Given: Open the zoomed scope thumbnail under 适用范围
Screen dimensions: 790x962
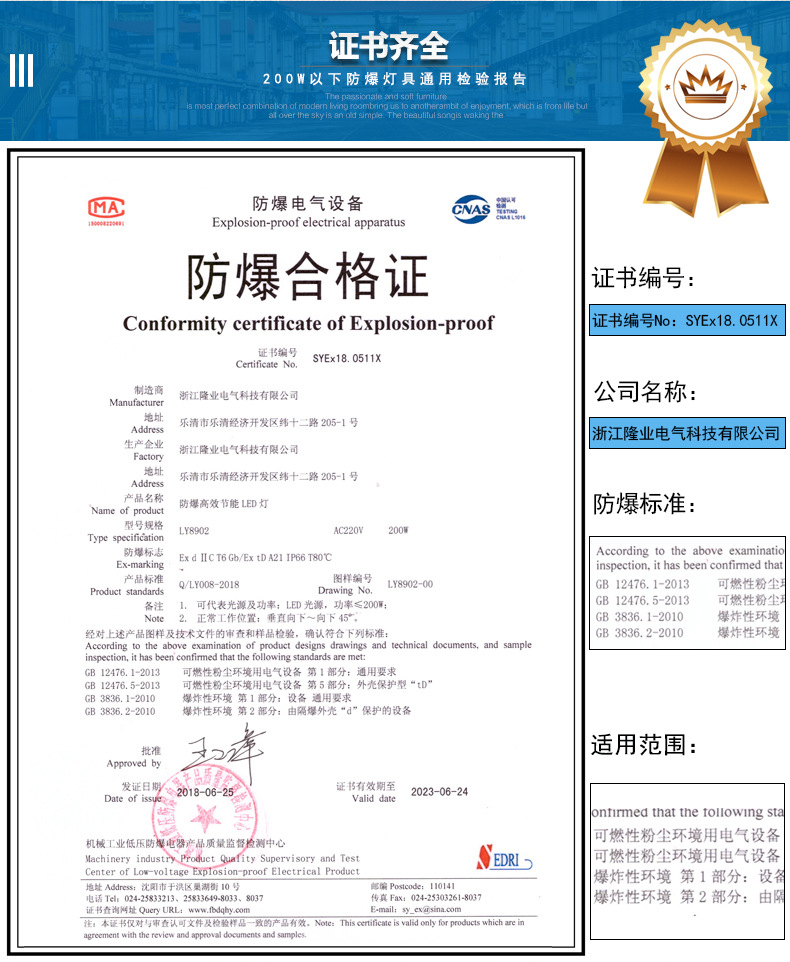Looking at the screenshot, I should [x=688, y=861].
